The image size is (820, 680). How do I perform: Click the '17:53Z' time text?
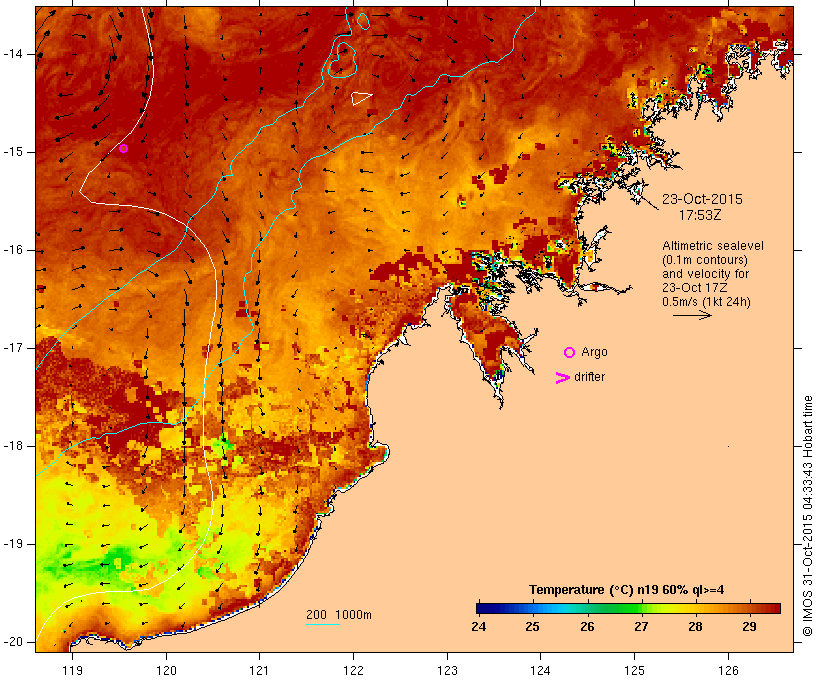click(x=700, y=215)
